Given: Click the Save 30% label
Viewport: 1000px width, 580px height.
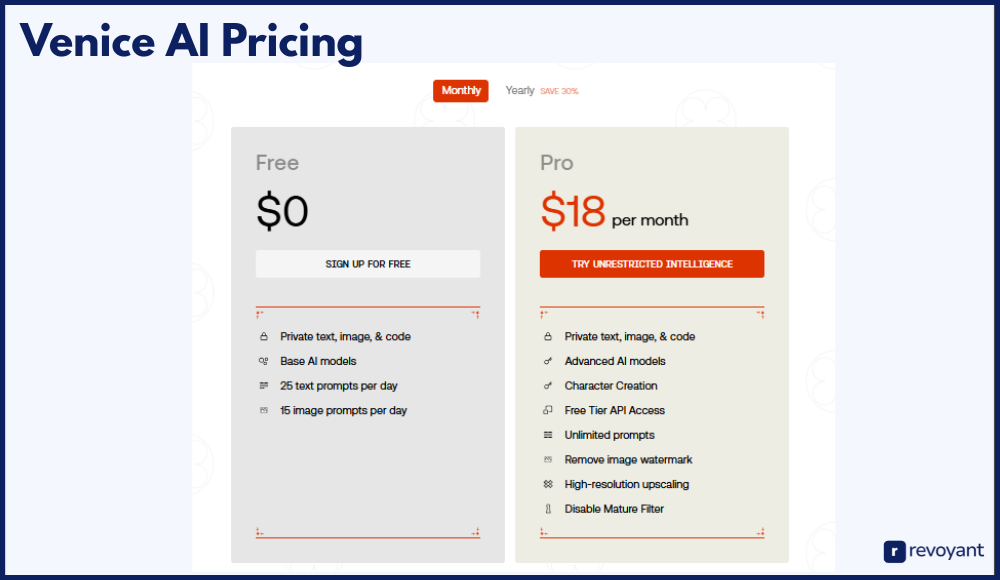Looking at the screenshot, I should [x=559, y=91].
